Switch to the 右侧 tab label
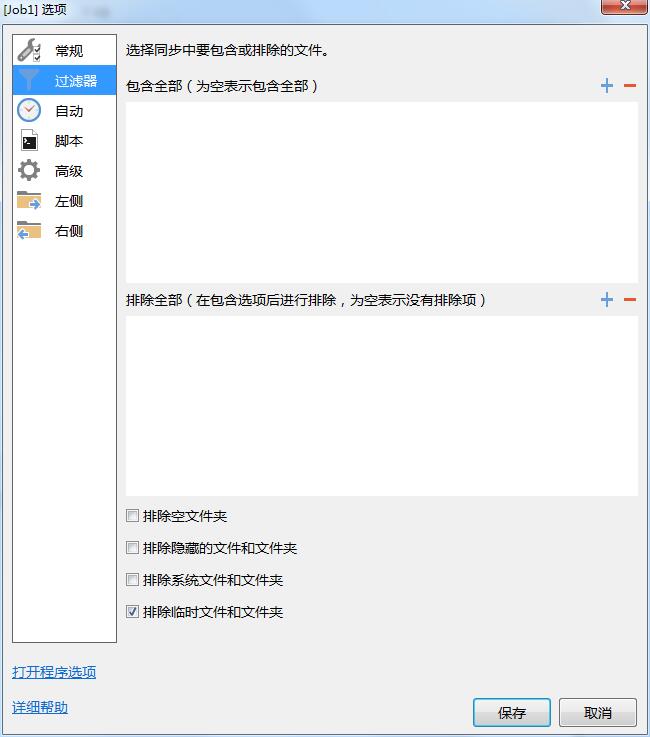This screenshot has height=737, width=650. pyautogui.click(x=69, y=231)
